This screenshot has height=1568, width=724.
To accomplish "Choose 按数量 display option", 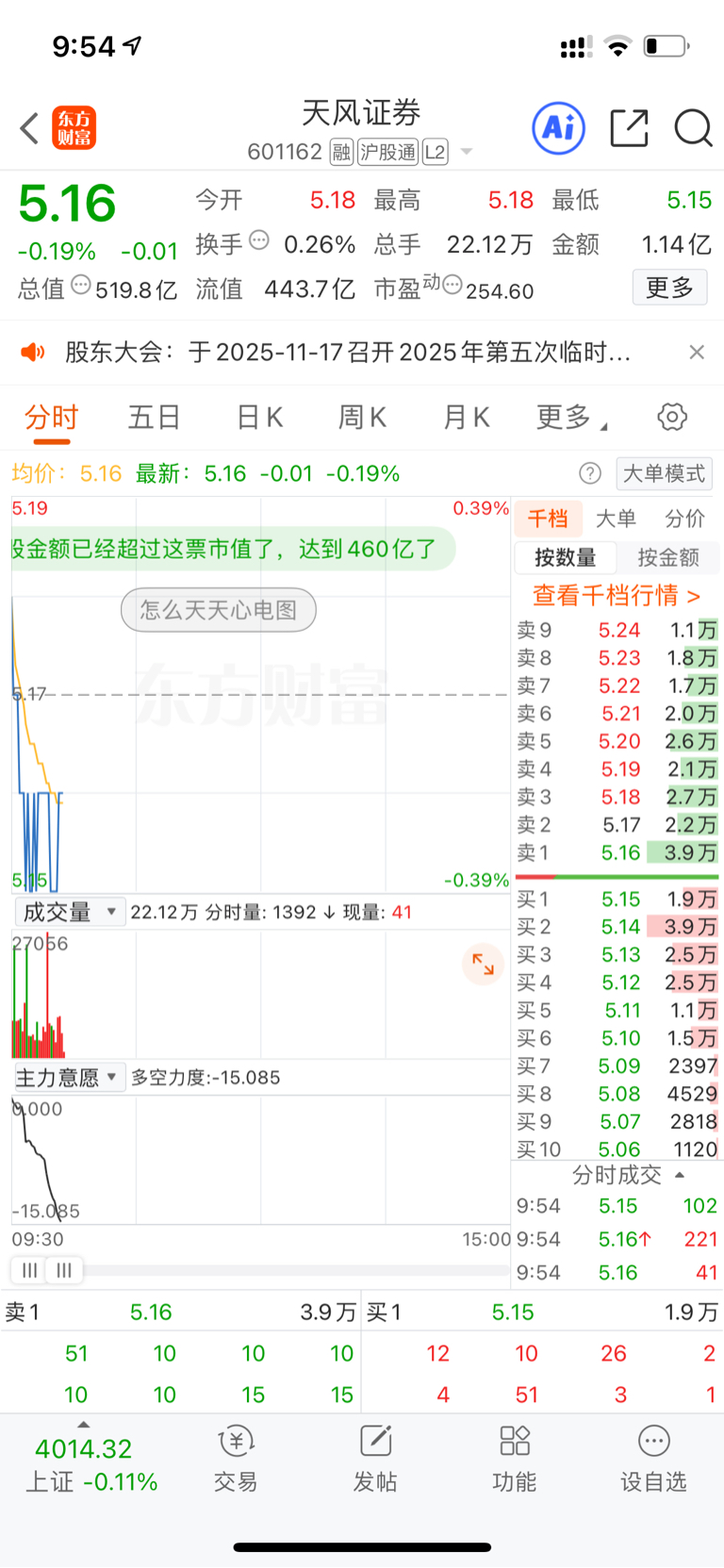I will click(566, 557).
